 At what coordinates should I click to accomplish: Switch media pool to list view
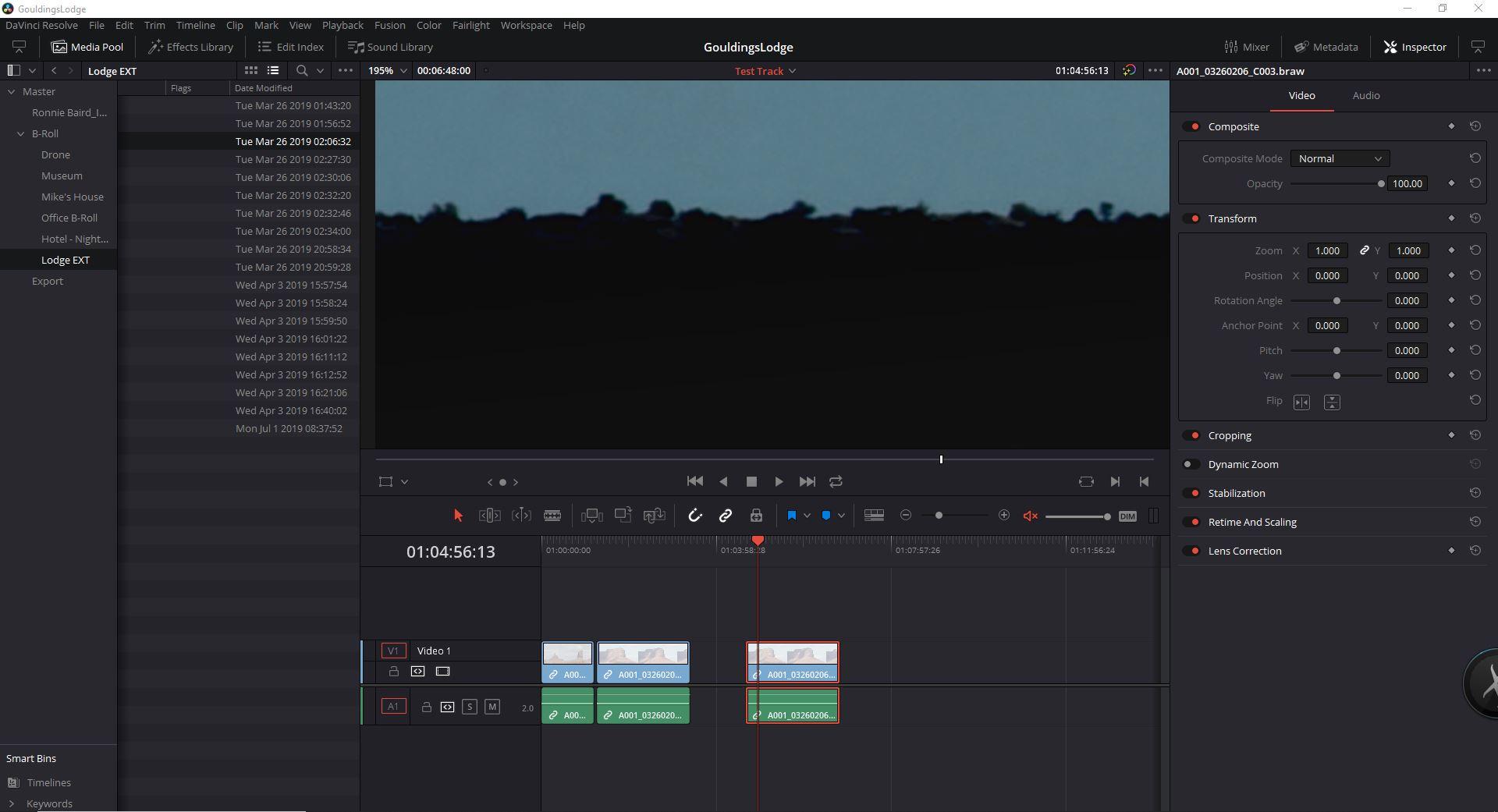tap(273, 70)
